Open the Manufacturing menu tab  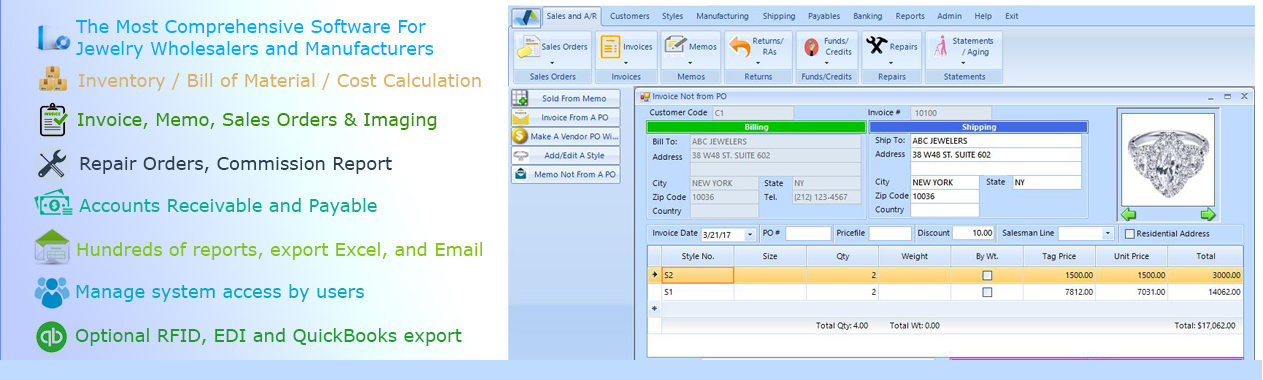722,16
